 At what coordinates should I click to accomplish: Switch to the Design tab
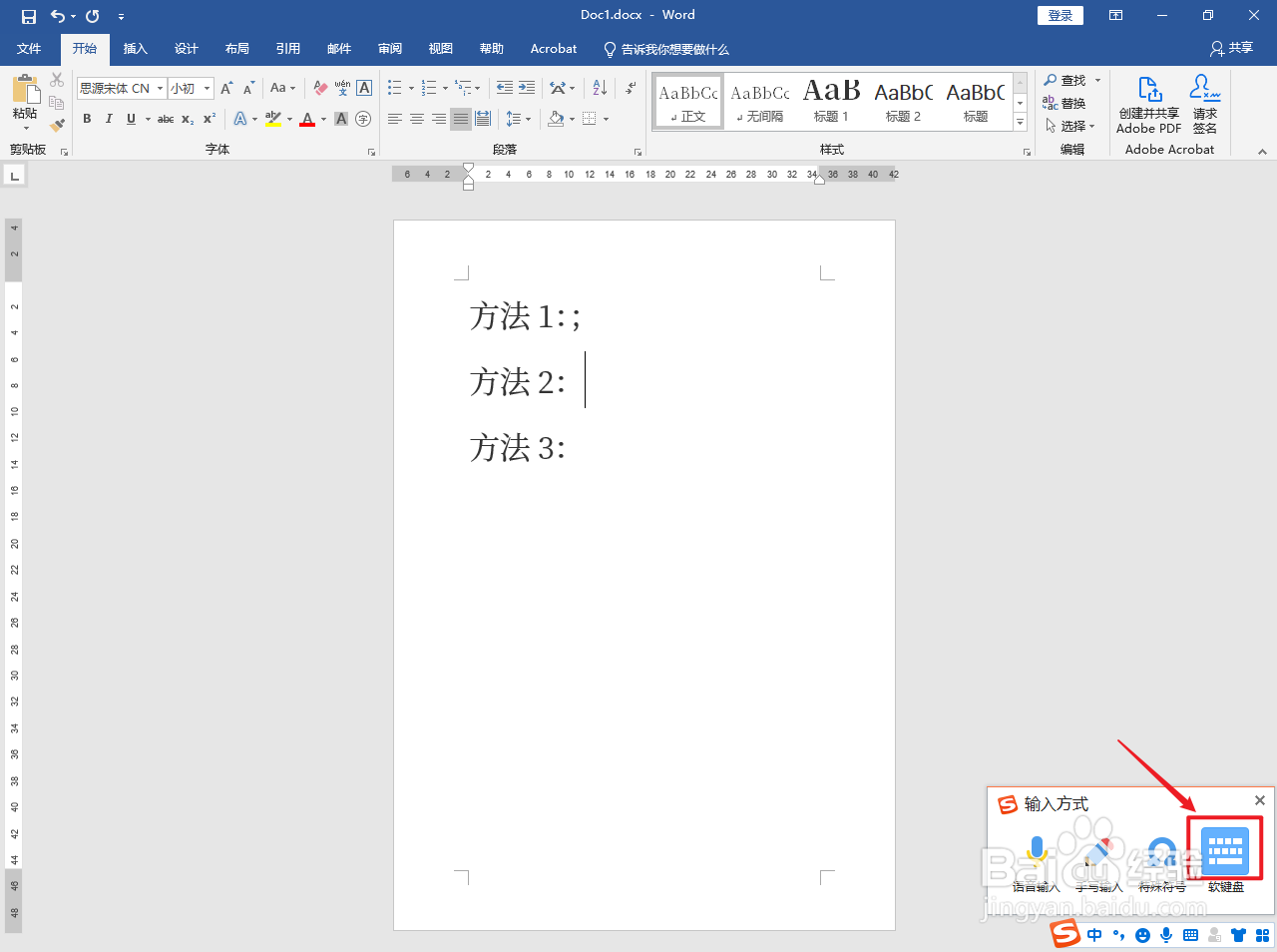click(x=186, y=48)
